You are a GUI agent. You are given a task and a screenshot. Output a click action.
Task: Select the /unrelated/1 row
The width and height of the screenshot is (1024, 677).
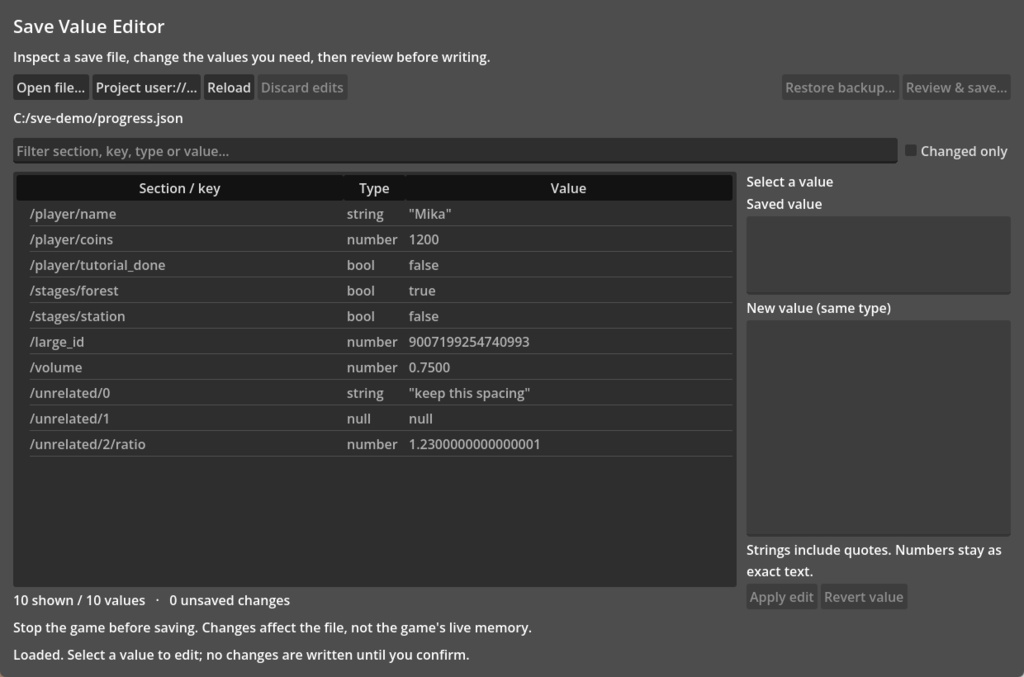[374, 418]
